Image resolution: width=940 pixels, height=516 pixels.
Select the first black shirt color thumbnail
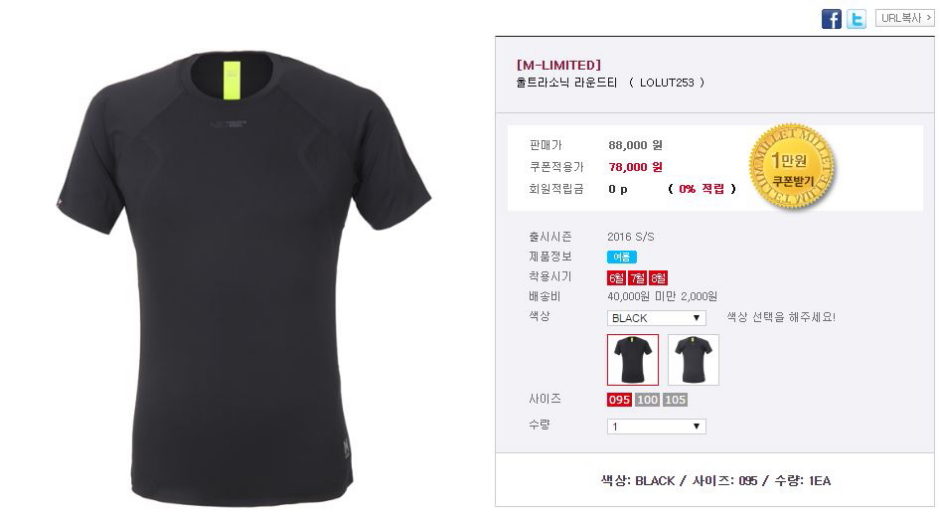[632, 360]
